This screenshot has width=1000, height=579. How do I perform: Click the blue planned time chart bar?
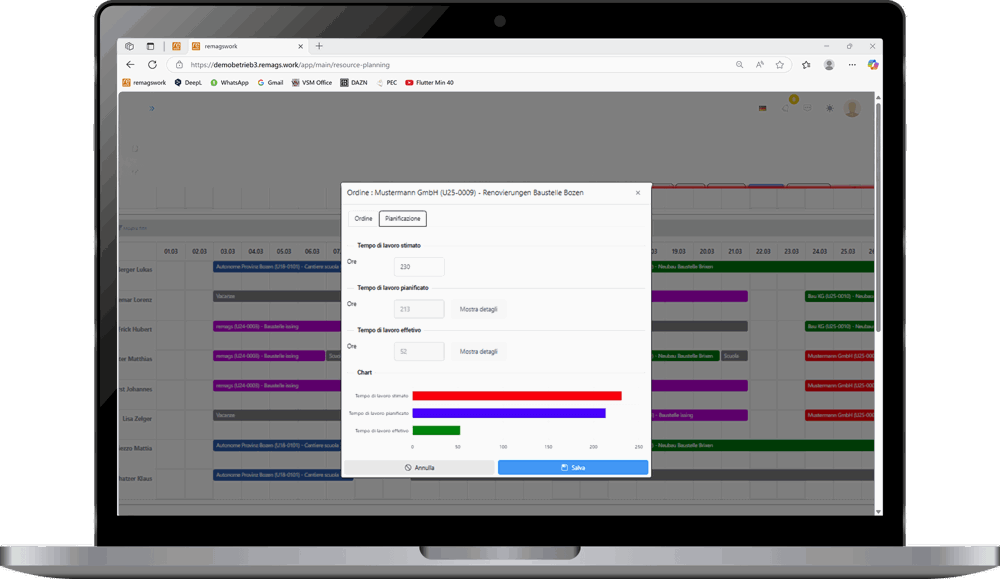(x=508, y=413)
